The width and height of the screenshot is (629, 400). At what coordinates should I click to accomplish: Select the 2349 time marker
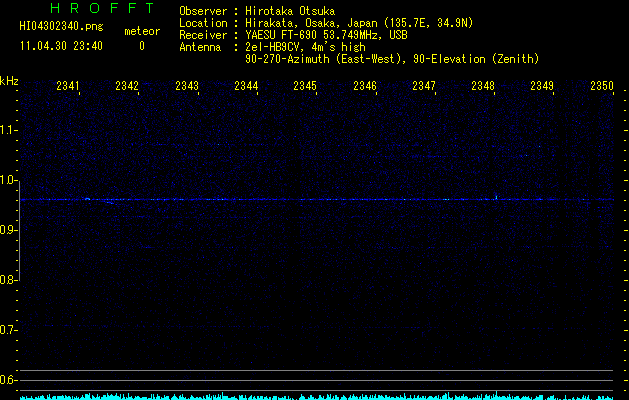[542, 86]
